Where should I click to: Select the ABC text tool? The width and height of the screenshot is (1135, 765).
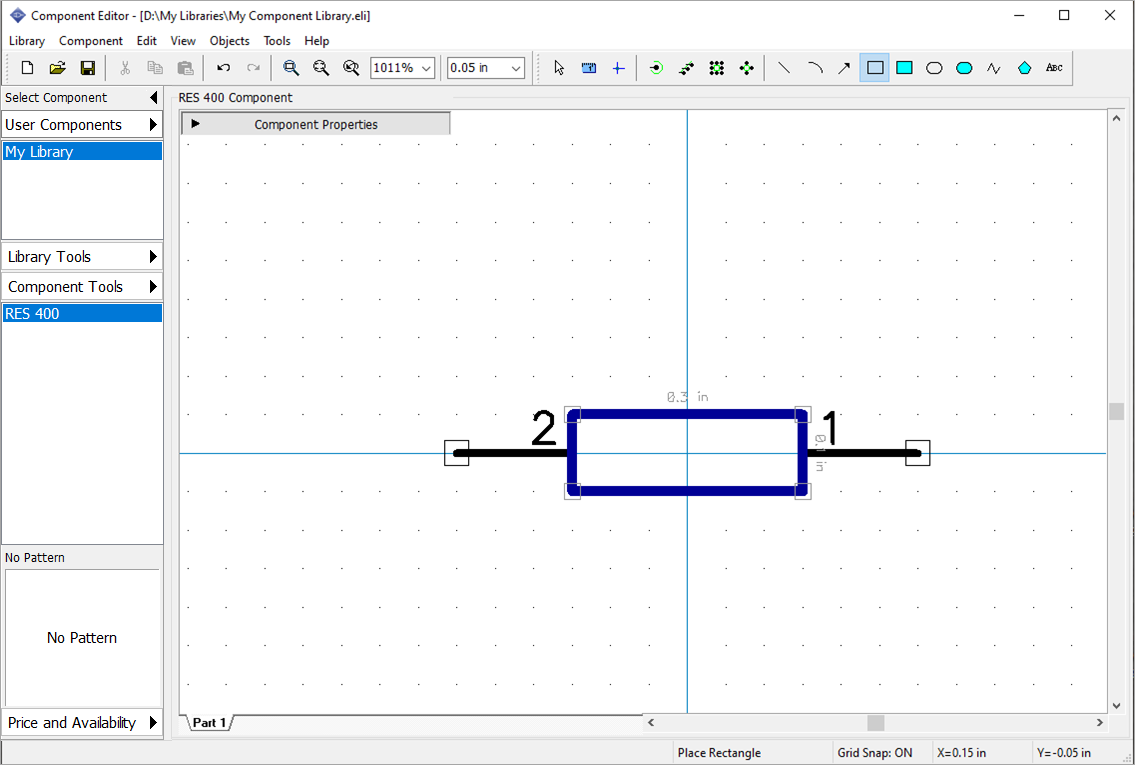click(1054, 68)
